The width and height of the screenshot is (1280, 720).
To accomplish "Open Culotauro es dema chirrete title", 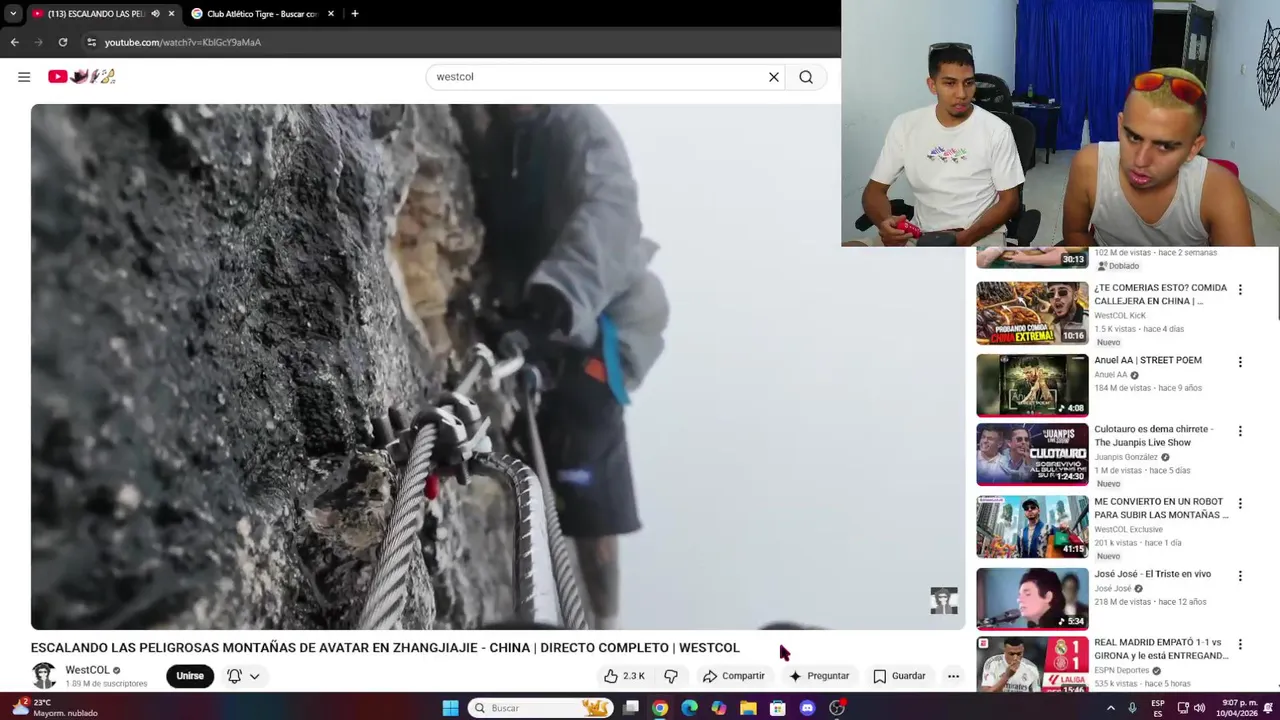I will coord(1153,436).
